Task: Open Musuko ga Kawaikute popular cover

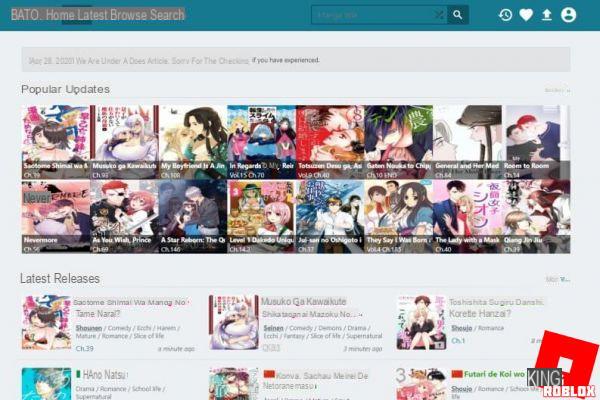Action: [124, 142]
